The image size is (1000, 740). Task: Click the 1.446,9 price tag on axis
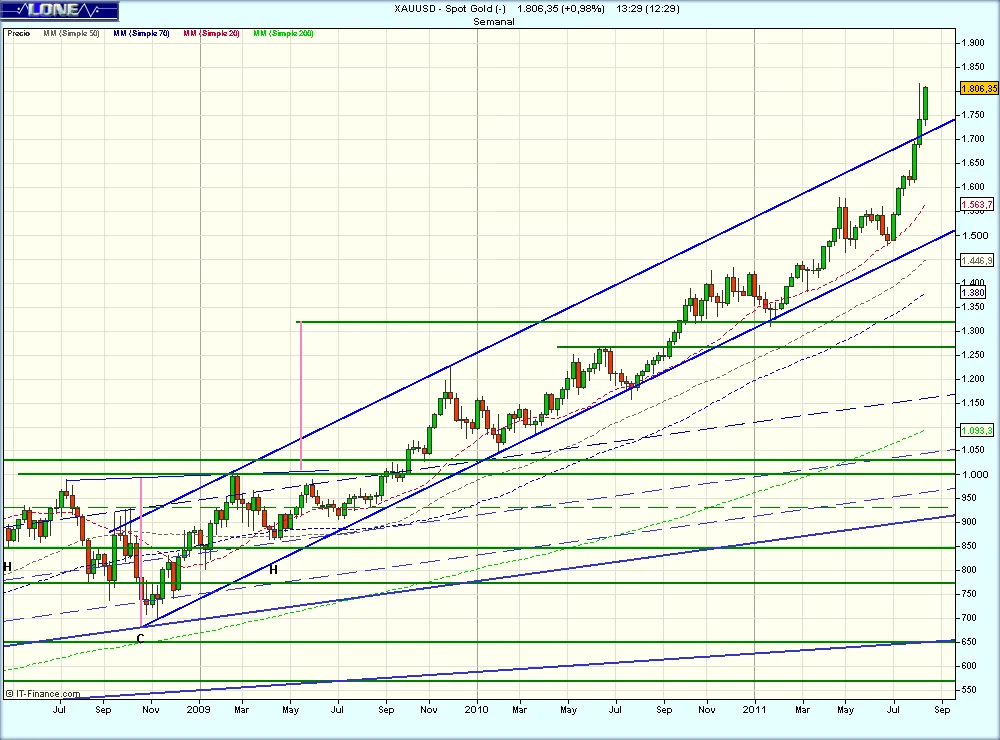coord(976,260)
